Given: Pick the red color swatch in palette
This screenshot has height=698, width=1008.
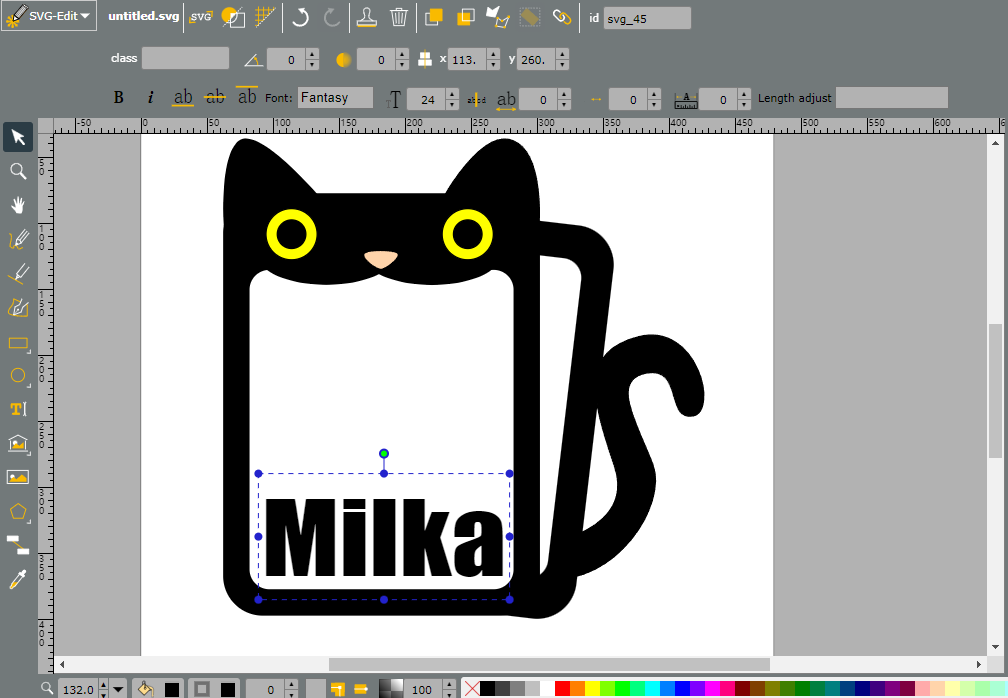Looking at the screenshot, I should point(562,689).
